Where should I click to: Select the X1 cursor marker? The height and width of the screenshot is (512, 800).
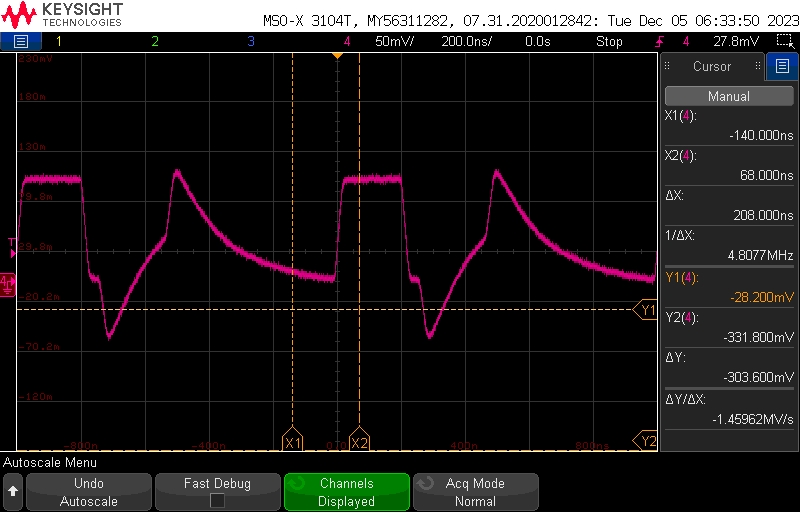click(292, 442)
